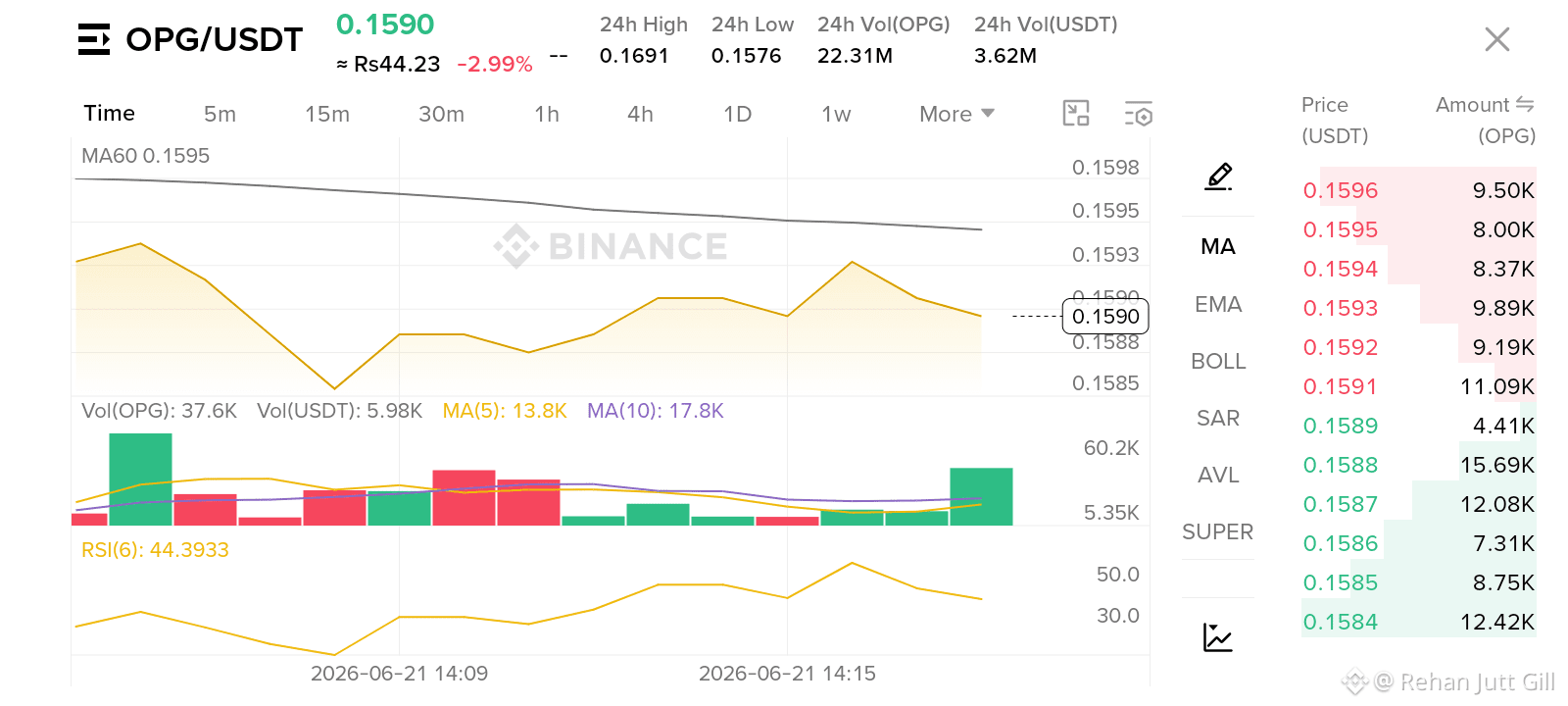Select bid price 0.1584 in order book

(x=1341, y=622)
